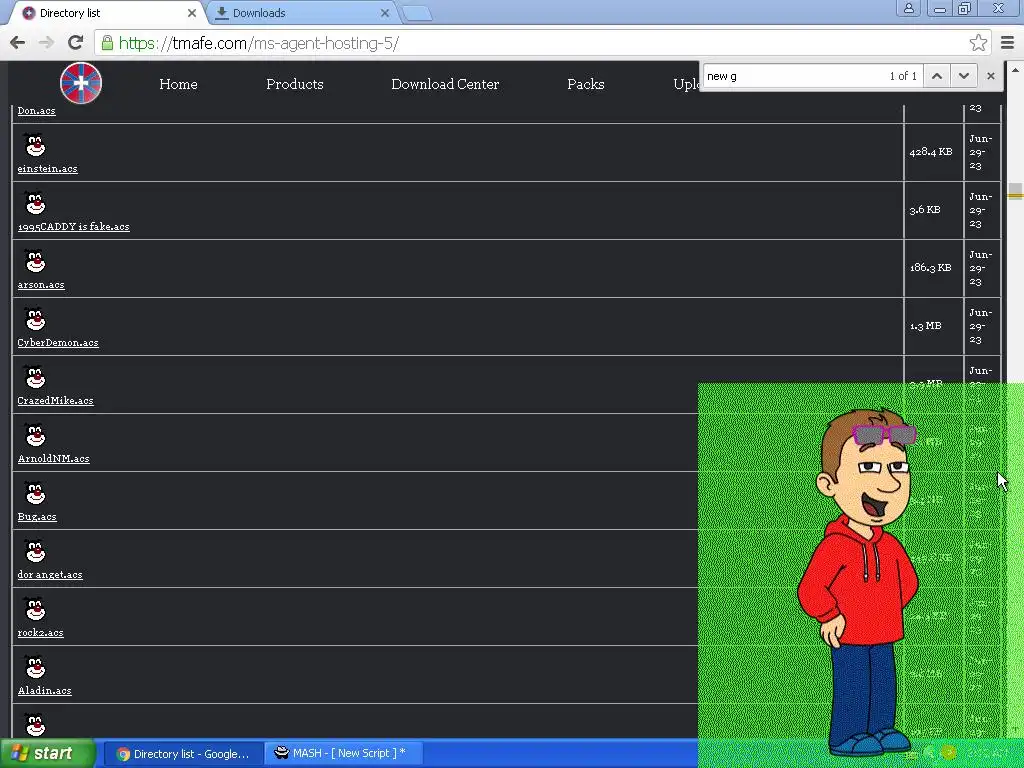
Task: Download CyberDemon.acs
Action: click(58, 342)
